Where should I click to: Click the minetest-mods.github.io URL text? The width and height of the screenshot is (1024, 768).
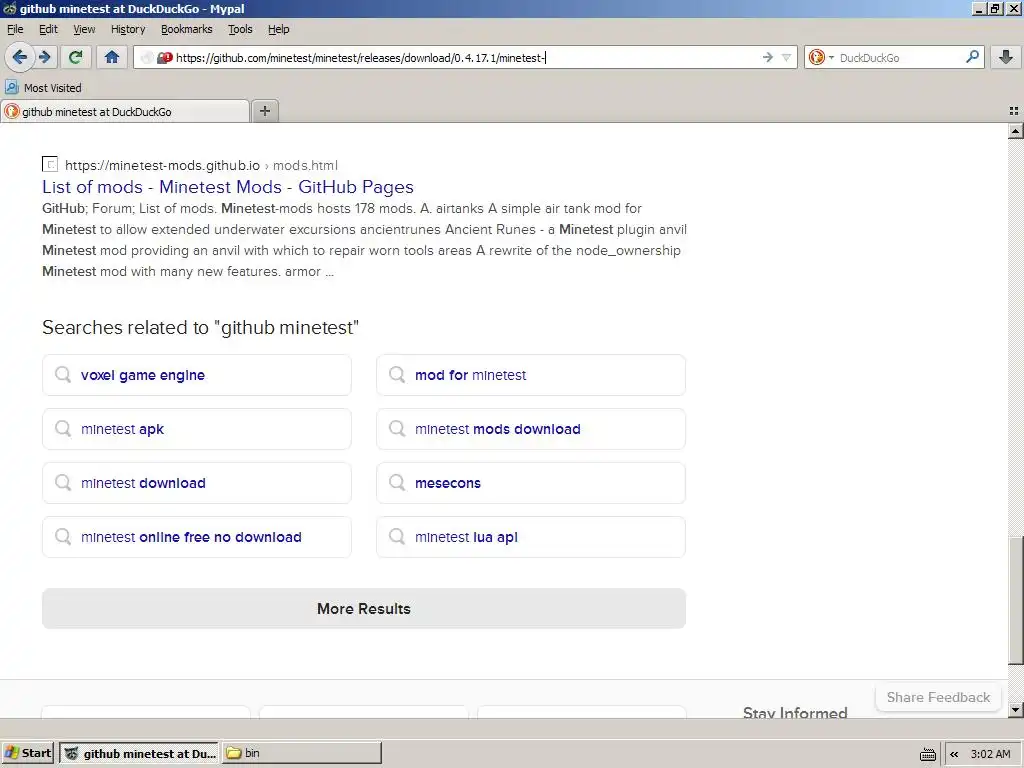pyautogui.click(x=162, y=165)
